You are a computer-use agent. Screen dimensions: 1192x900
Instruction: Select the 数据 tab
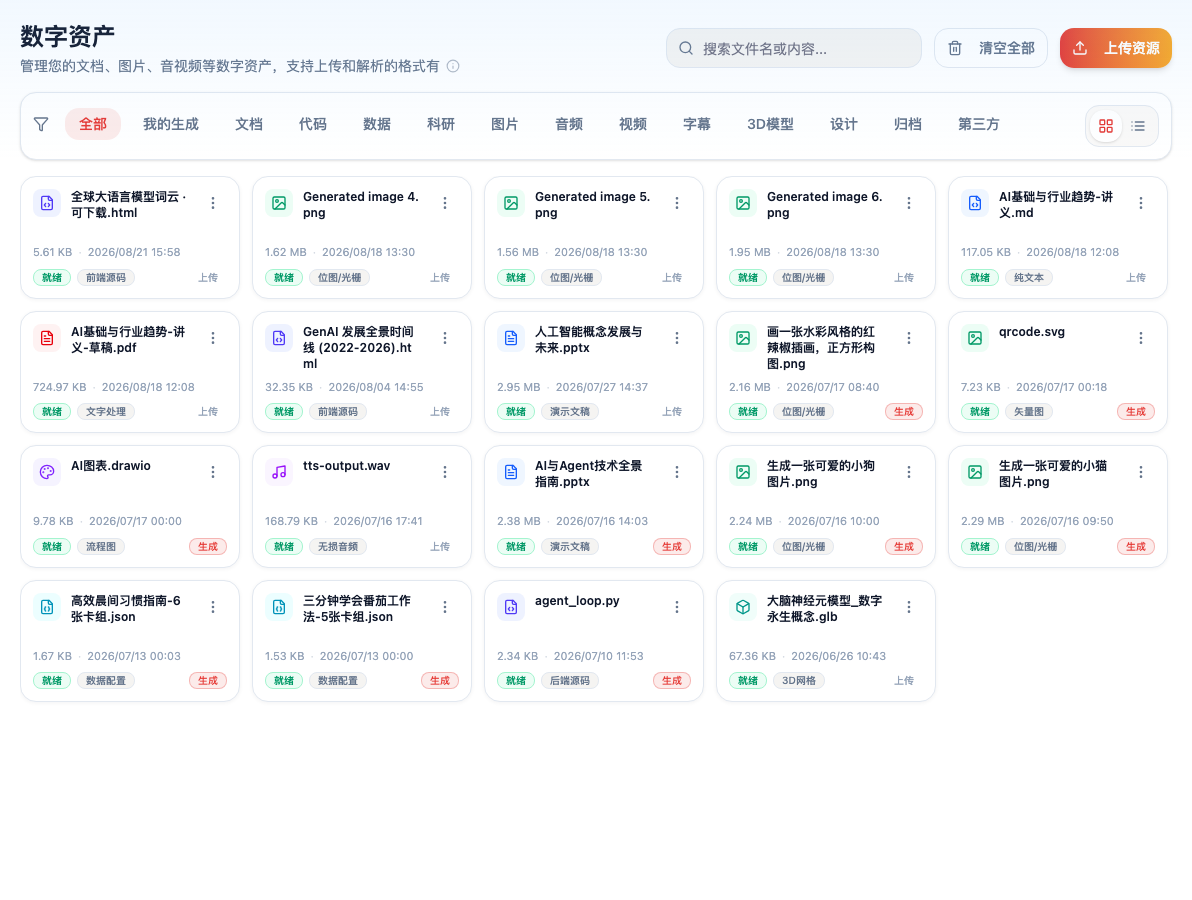[376, 124]
